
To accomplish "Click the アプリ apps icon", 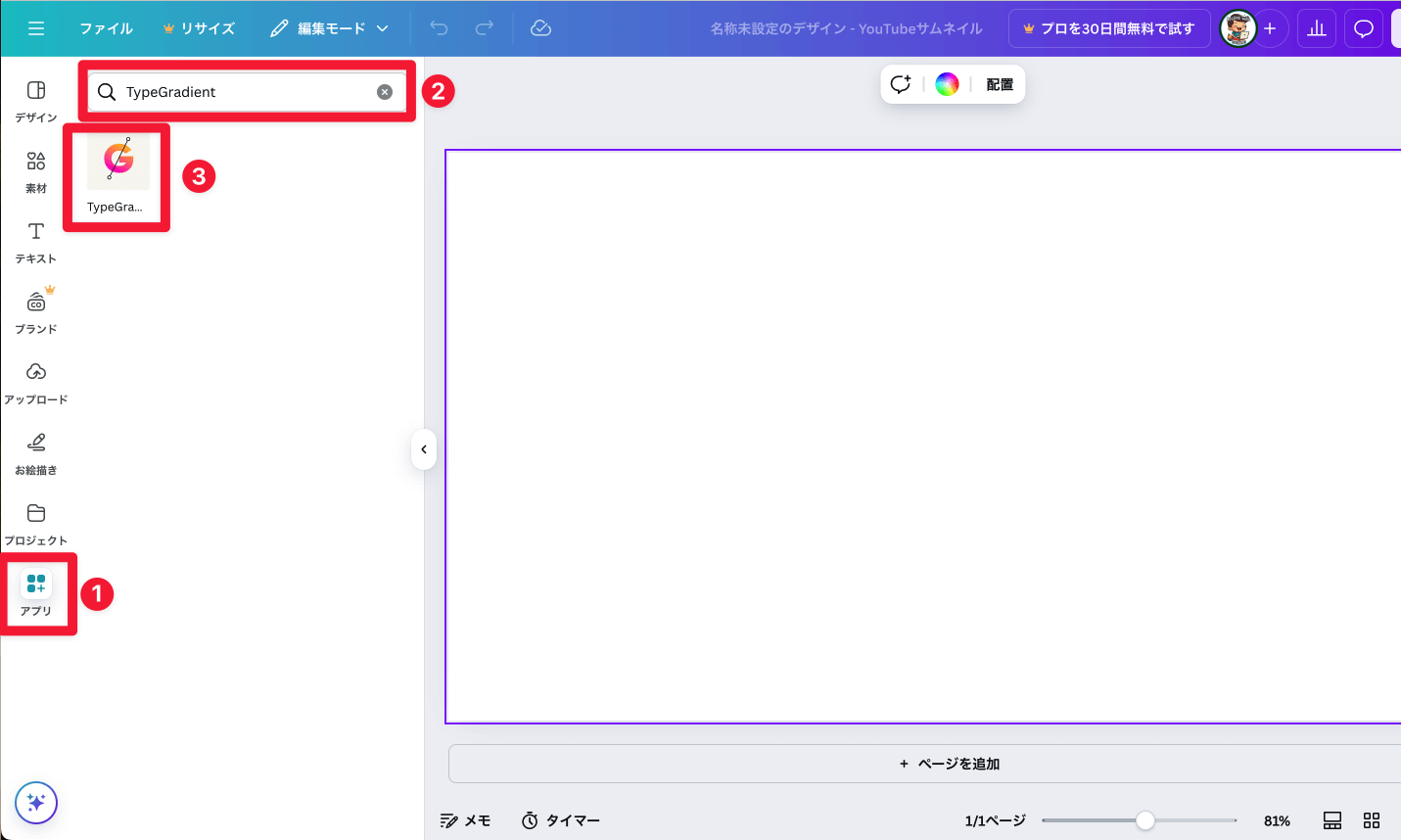I will (x=36, y=593).
